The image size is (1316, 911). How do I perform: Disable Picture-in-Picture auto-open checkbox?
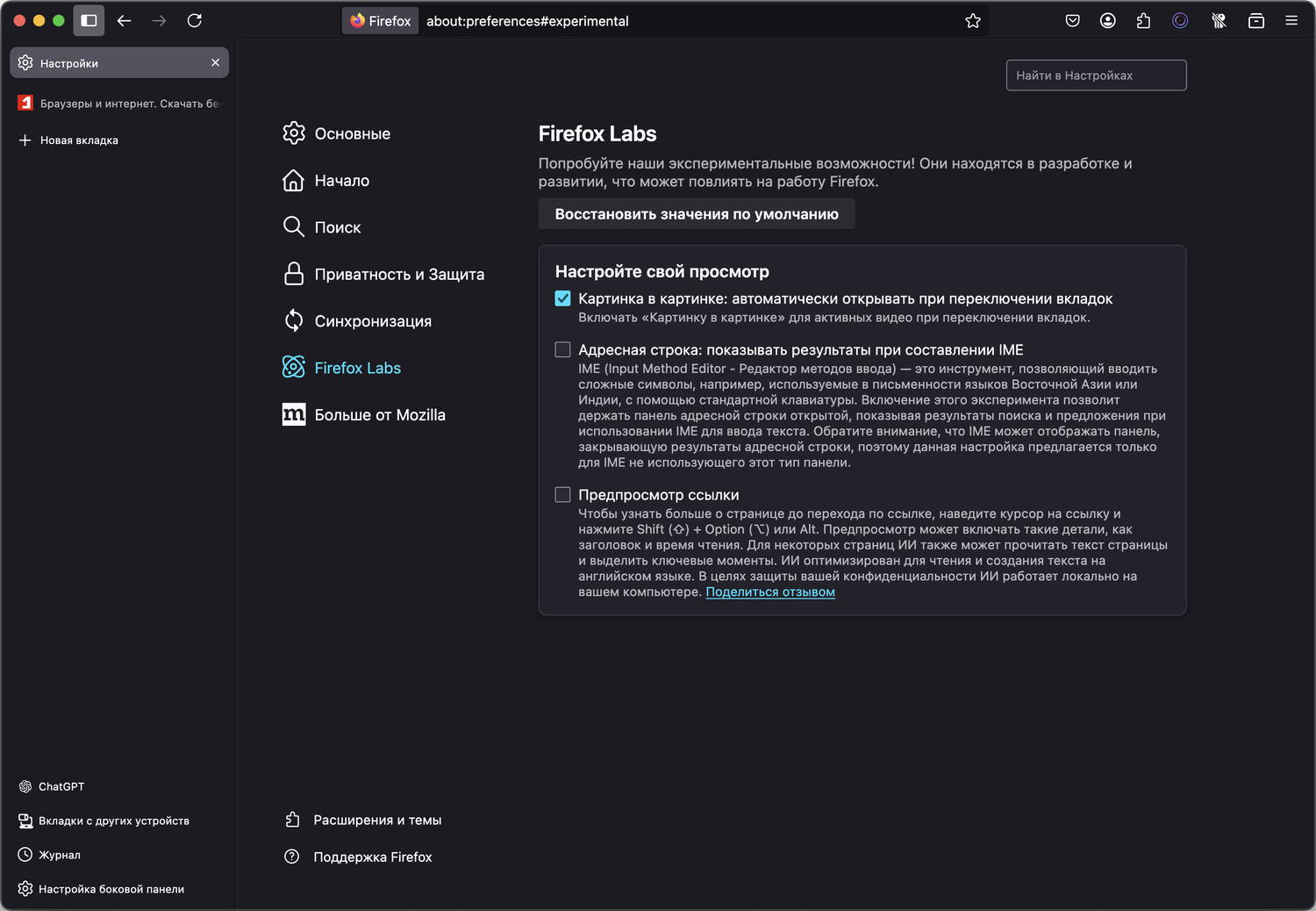pos(563,298)
